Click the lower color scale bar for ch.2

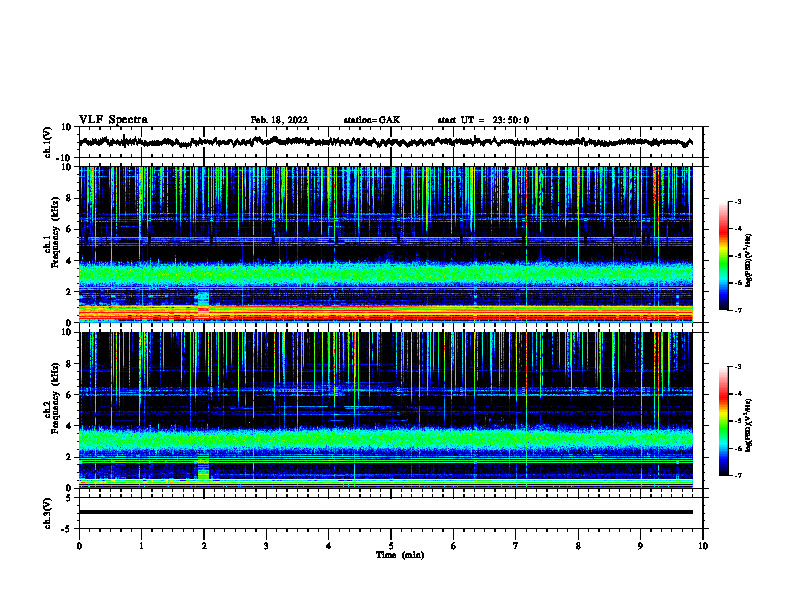(724, 421)
